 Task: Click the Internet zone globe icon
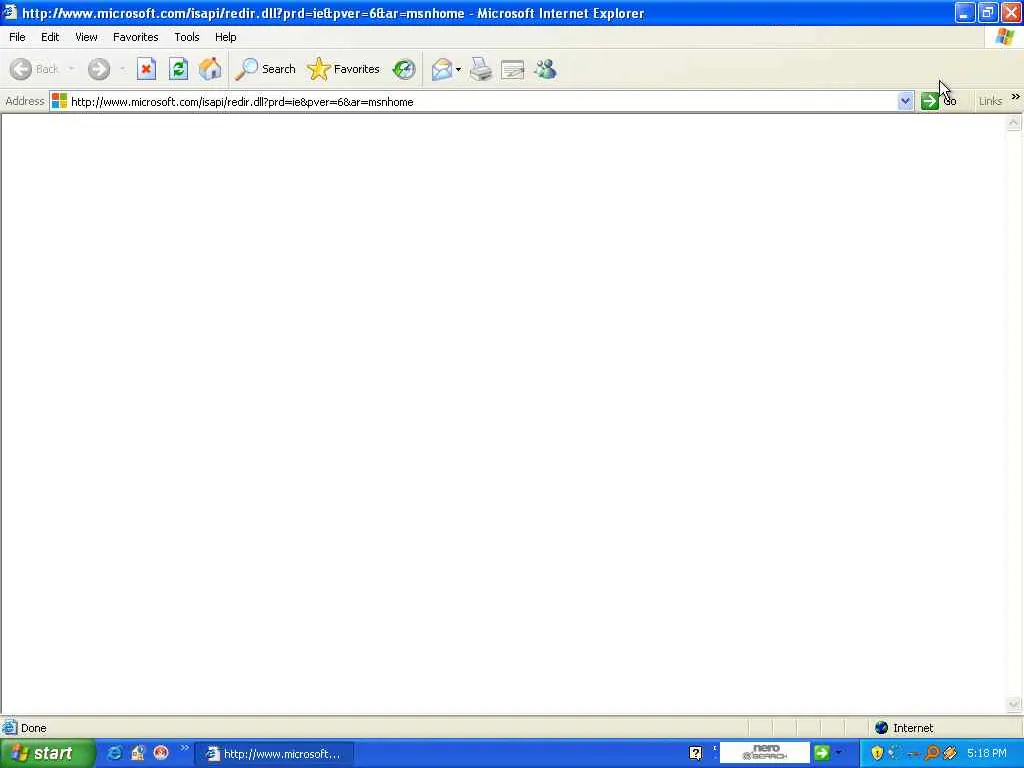coord(882,728)
